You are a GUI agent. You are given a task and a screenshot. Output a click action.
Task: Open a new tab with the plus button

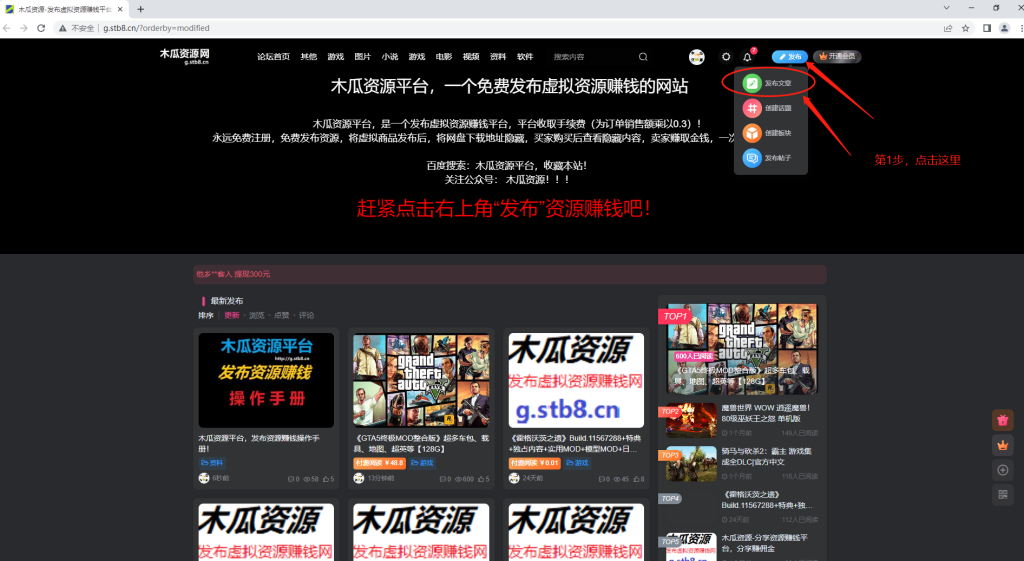click(x=140, y=9)
